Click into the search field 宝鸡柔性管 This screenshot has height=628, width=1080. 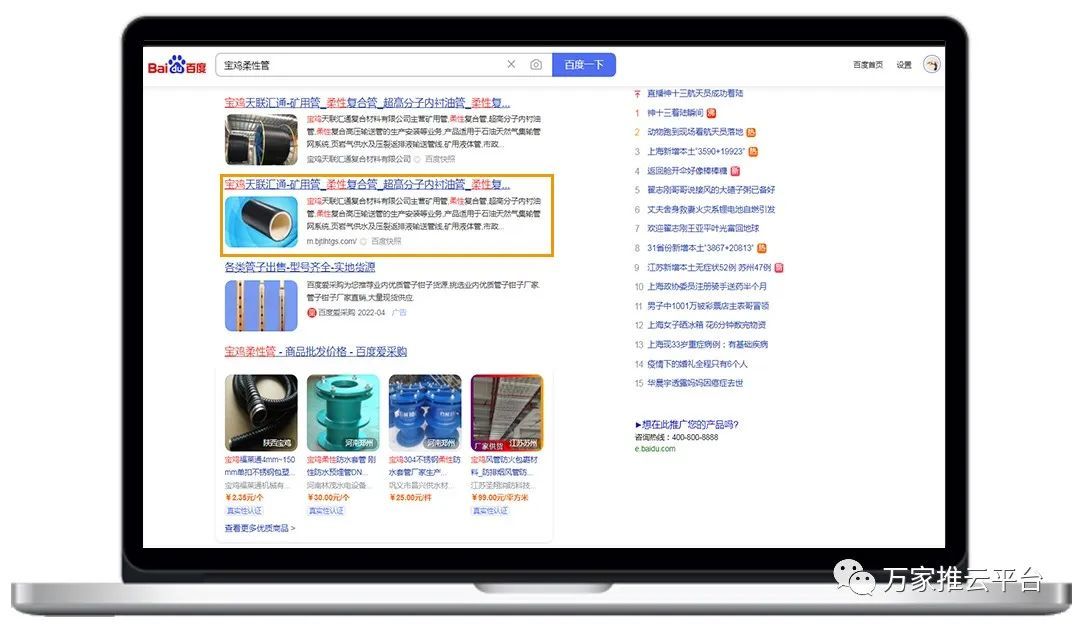pos(360,65)
